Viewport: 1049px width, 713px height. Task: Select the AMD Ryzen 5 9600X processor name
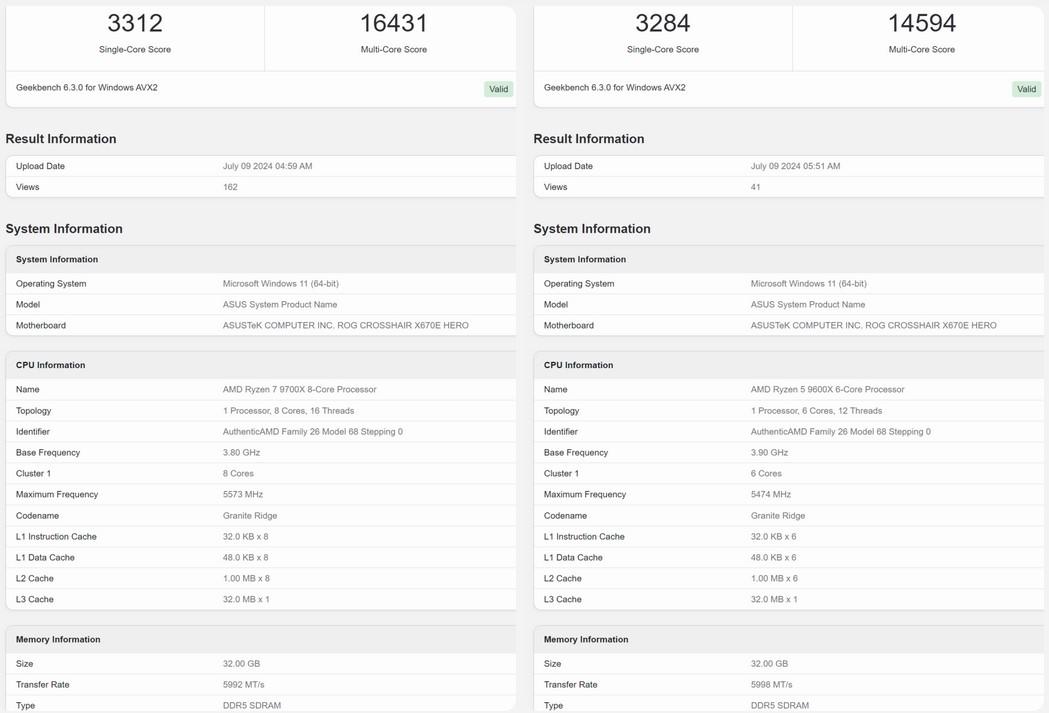point(827,389)
